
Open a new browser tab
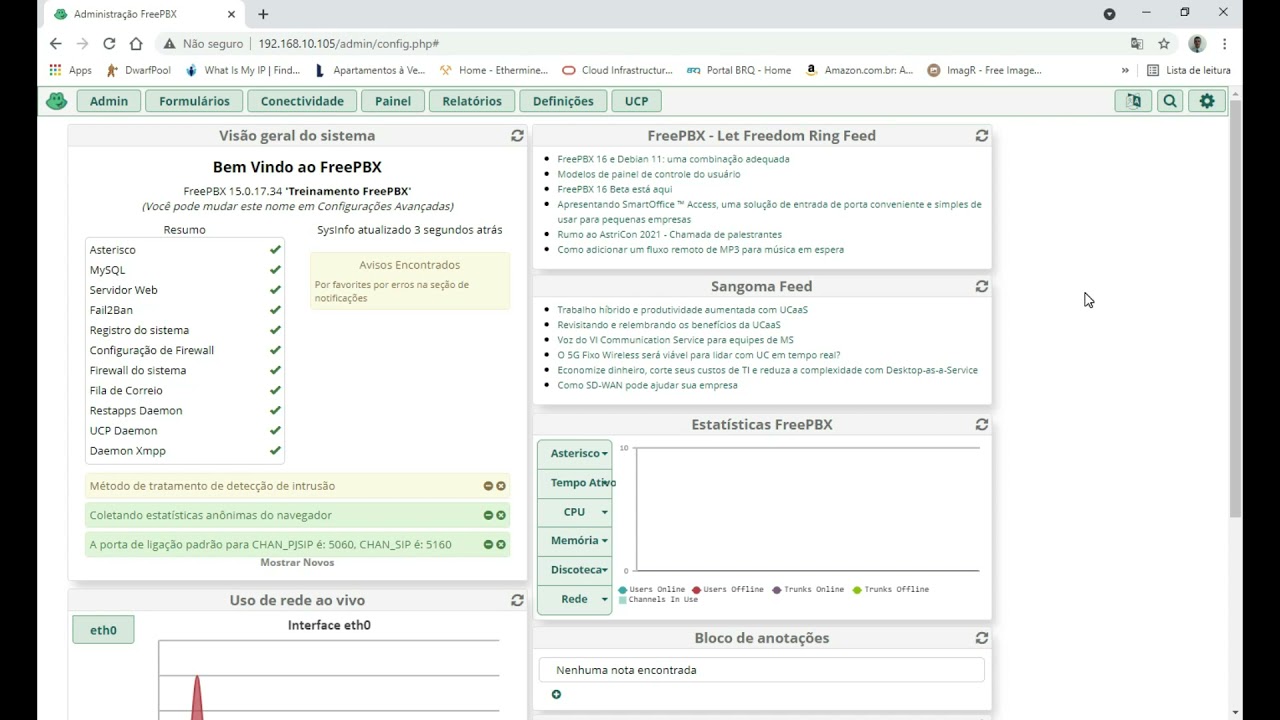click(x=263, y=14)
